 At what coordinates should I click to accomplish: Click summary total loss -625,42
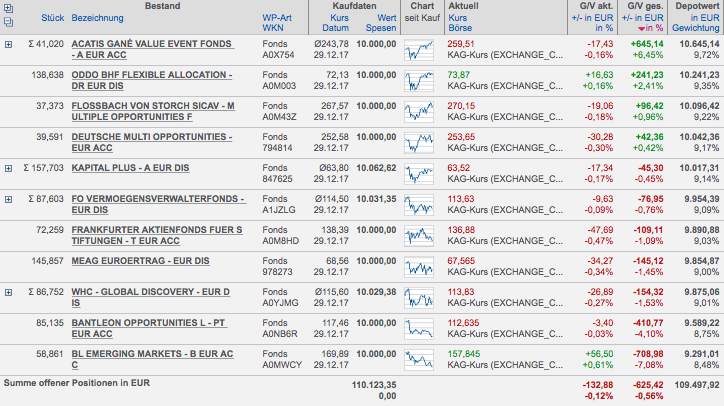[648, 385]
